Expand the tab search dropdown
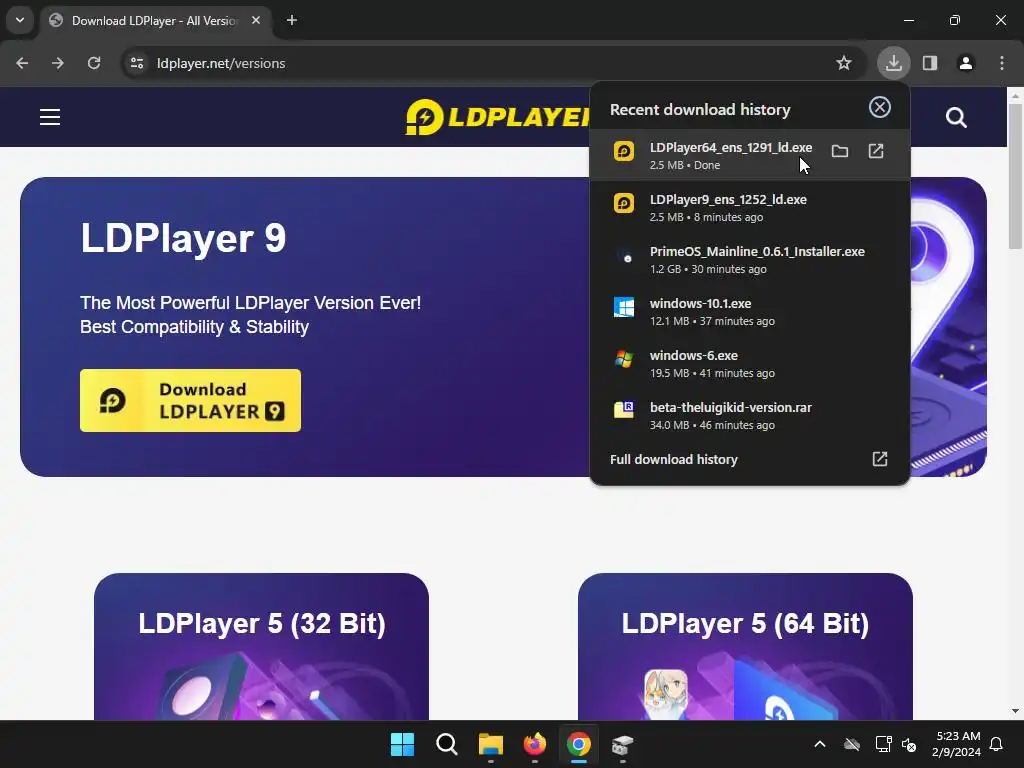1024x768 pixels. [x=20, y=20]
